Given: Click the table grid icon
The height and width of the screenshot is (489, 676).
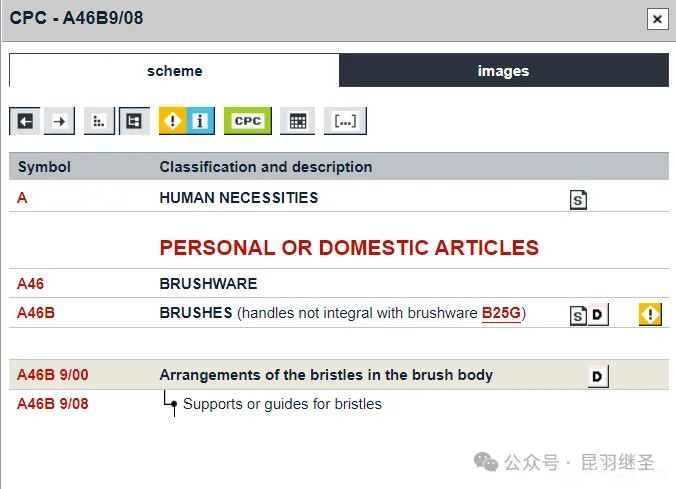Looking at the screenshot, I should point(297,121).
